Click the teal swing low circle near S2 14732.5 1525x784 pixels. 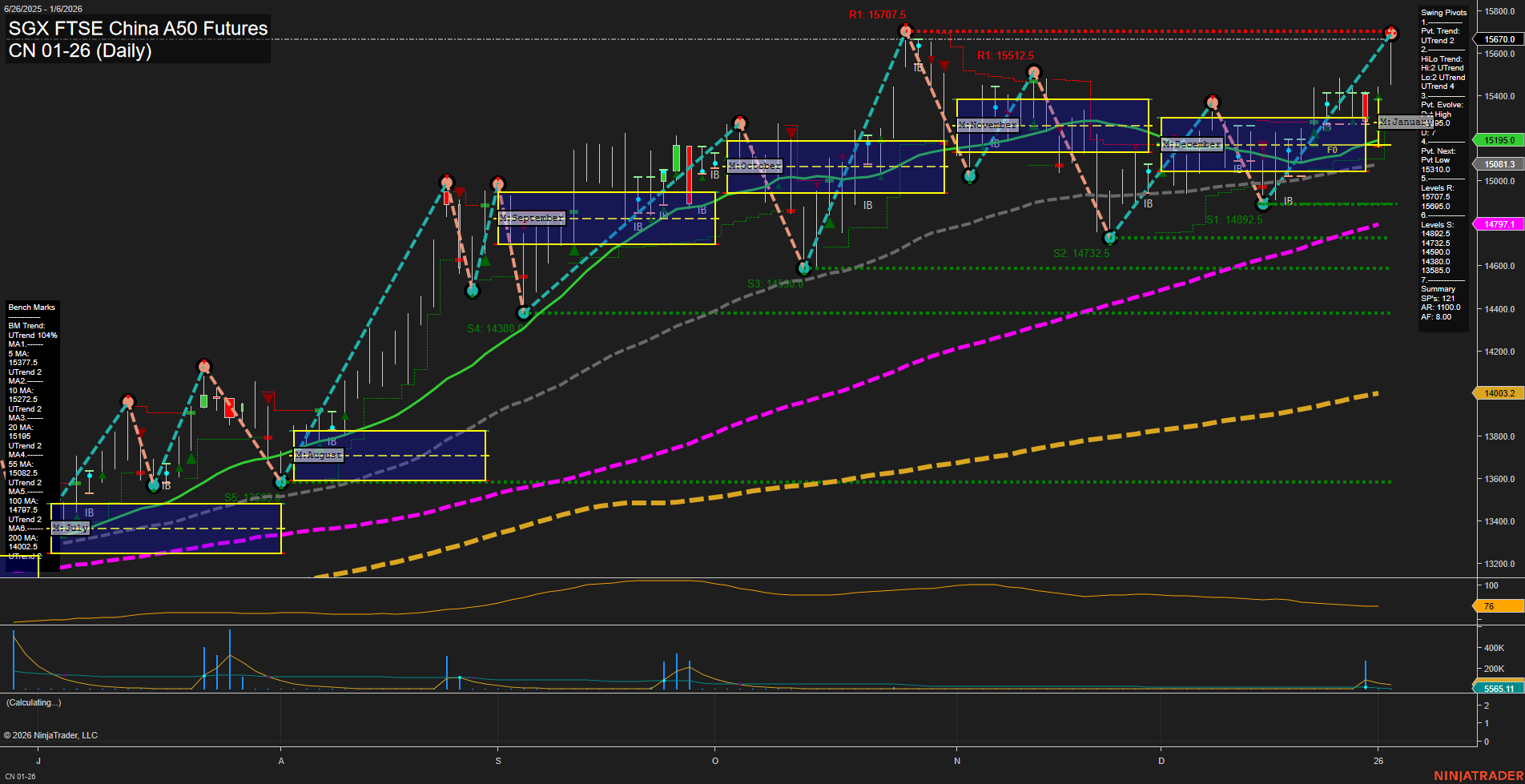(x=1110, y=237)
